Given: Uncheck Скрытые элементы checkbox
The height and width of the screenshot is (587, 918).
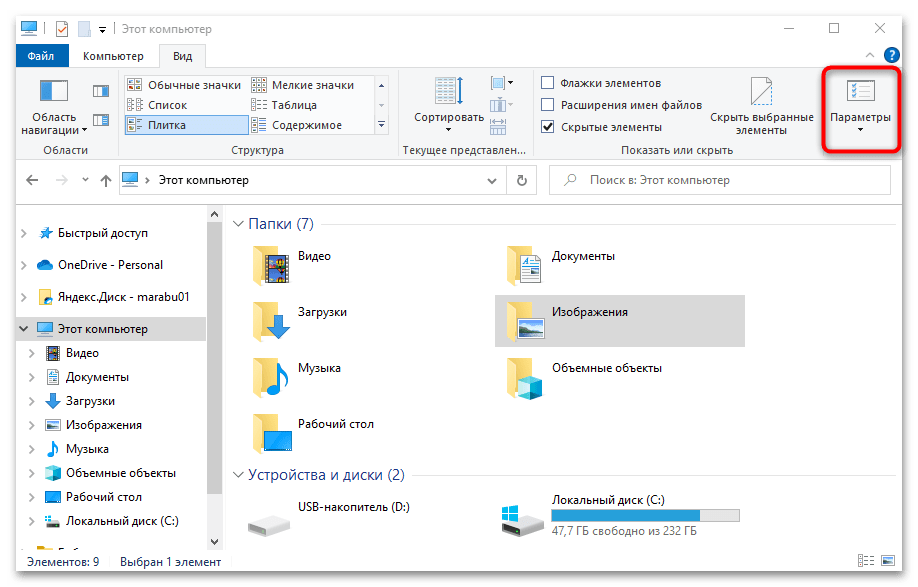Looking at the screenshot, I should pos(547,127).
